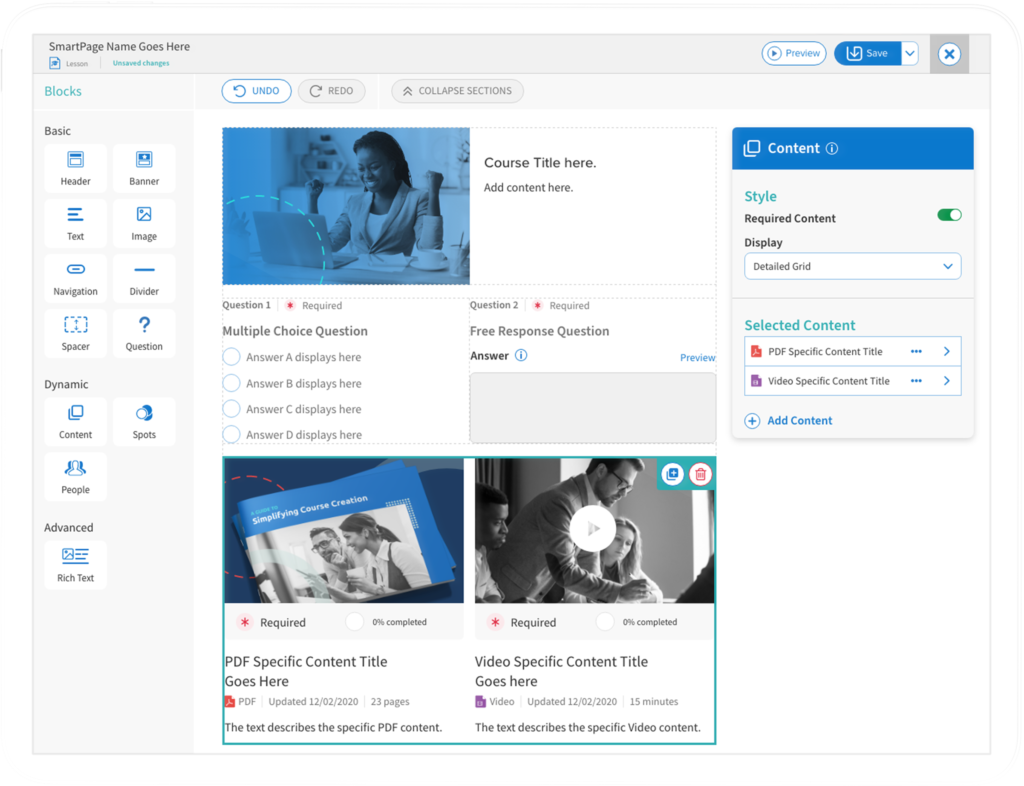Click 'Add content here.' text
Screen dimensions: 1024x786
point(528,187)
